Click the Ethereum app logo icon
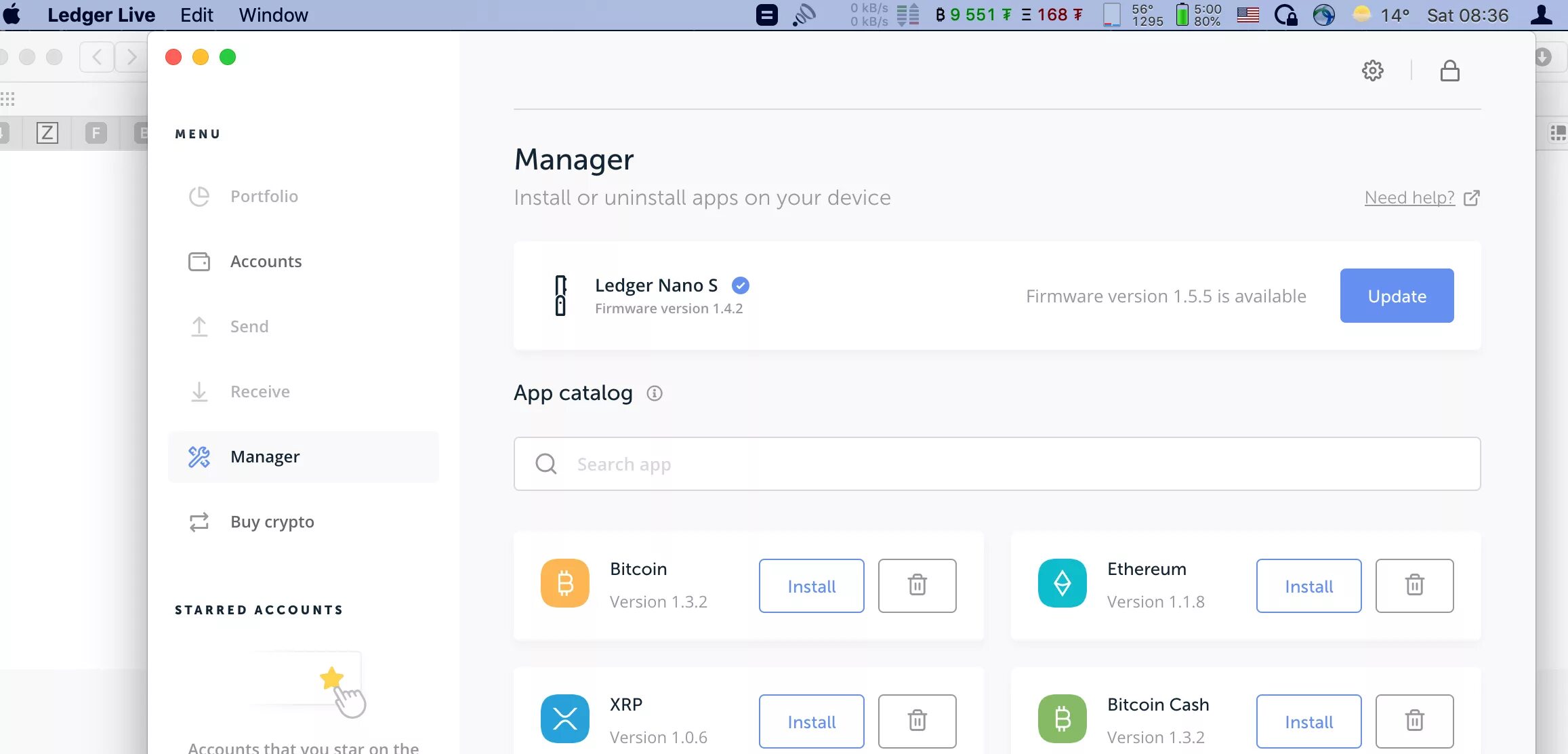The image size is (1568, 754). [1062, 583]
